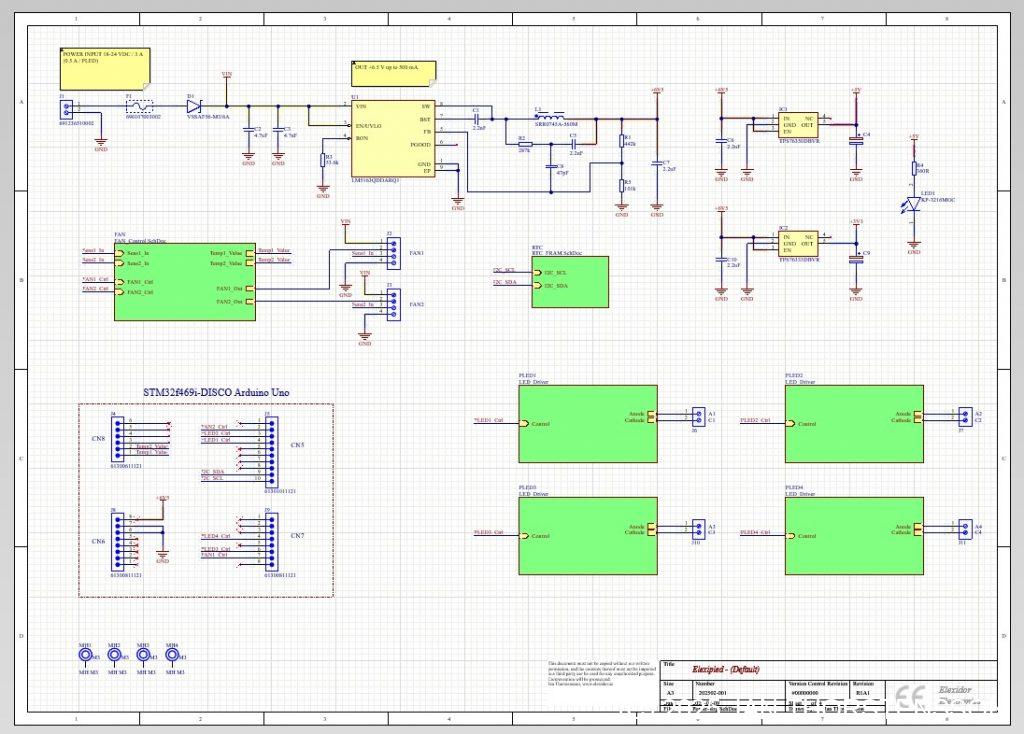1024x734 pixels.
Task: Select capacitor C9 symbol
Action: [x=856, y=258]
